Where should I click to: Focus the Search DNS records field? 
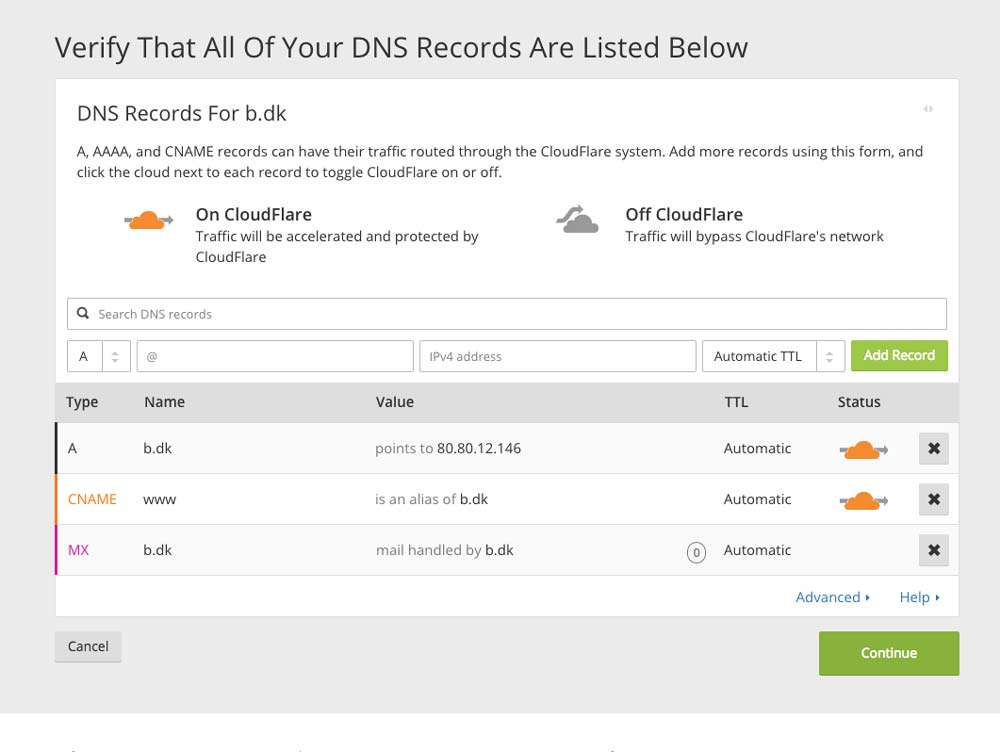point(515,314)
